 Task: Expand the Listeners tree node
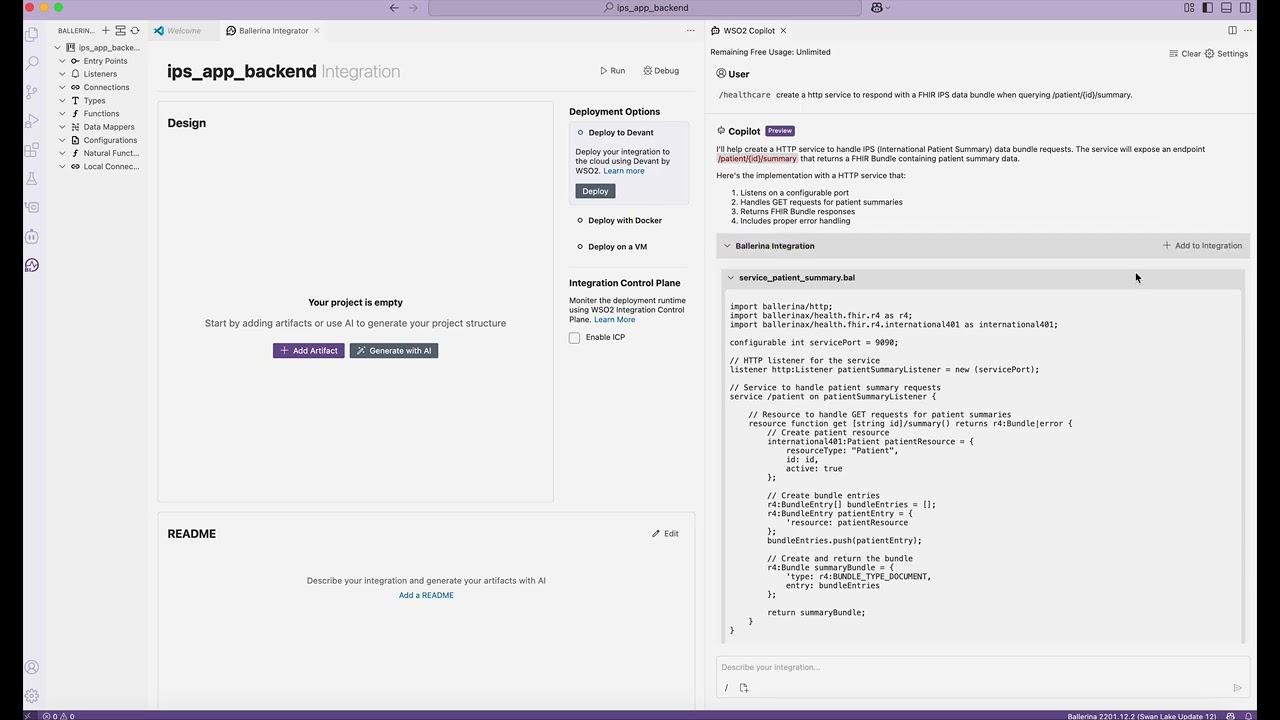63,74
